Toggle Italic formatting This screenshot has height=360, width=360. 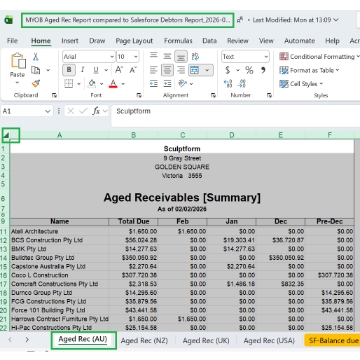point(82,70)
